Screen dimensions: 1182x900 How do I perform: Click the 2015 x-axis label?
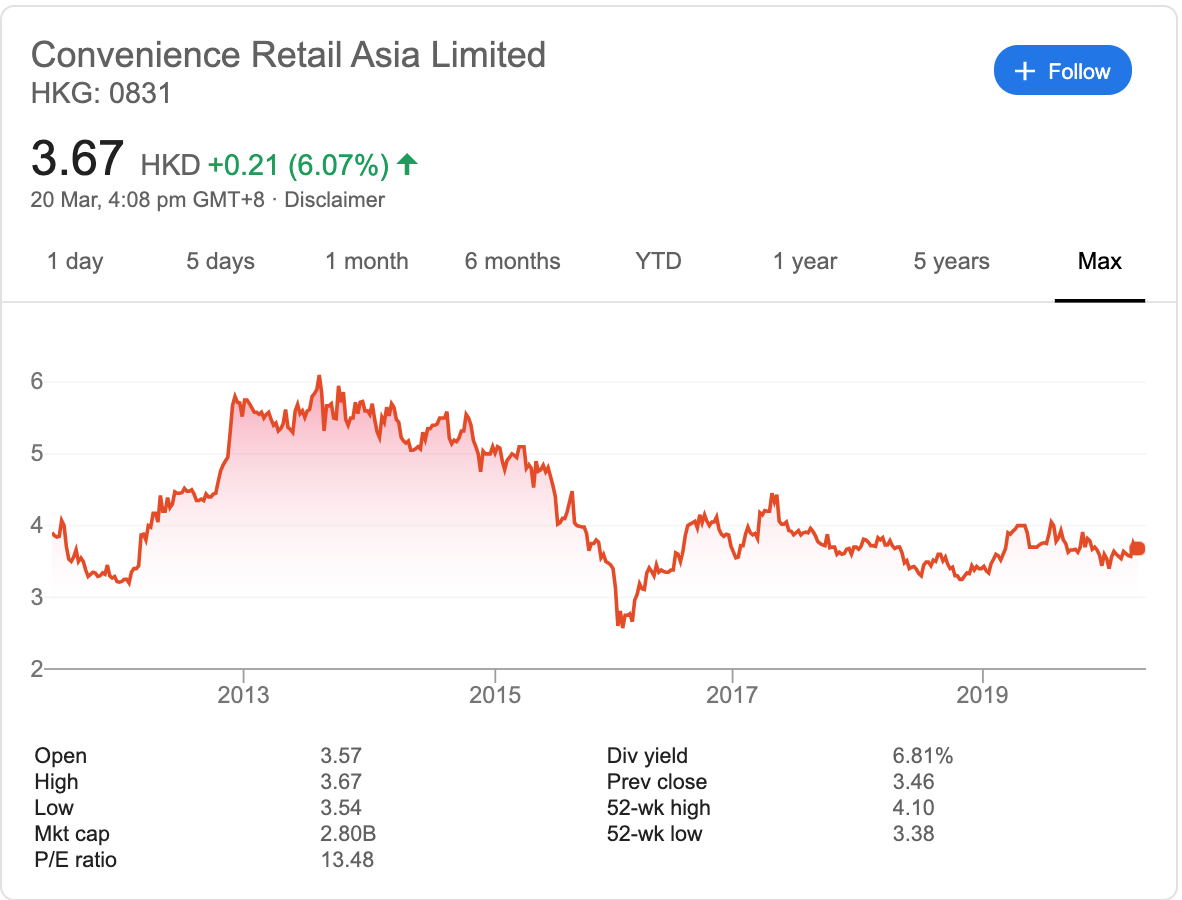coord(495,694)
